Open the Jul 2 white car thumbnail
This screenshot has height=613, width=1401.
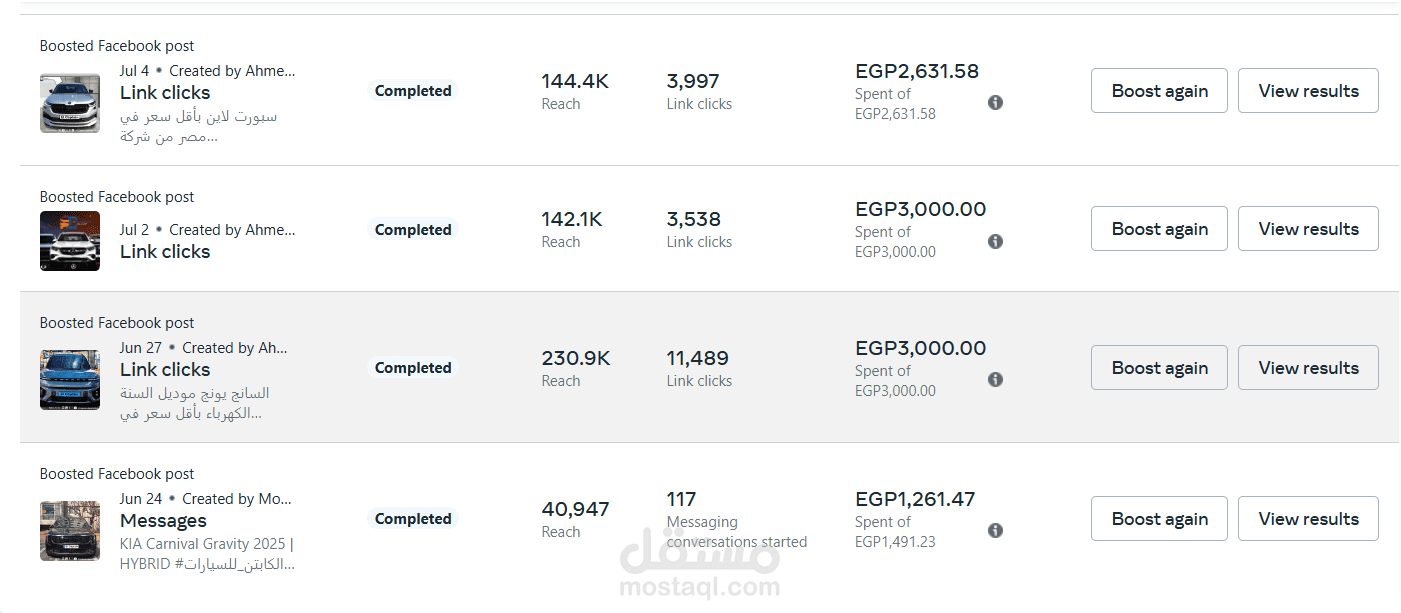(70, 241)
